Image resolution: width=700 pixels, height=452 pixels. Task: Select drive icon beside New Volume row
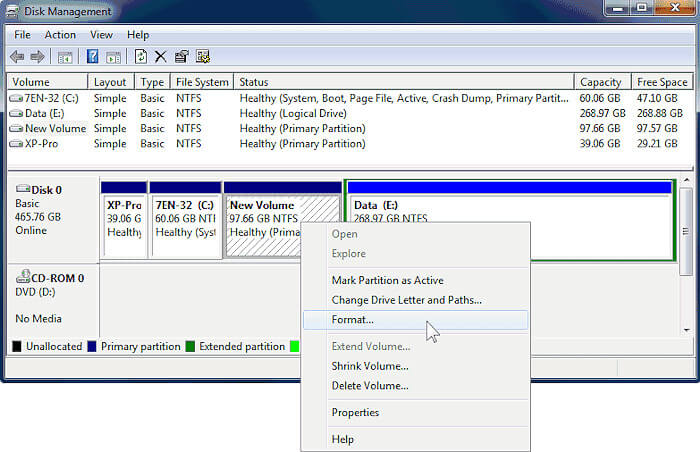pos(16,129)
